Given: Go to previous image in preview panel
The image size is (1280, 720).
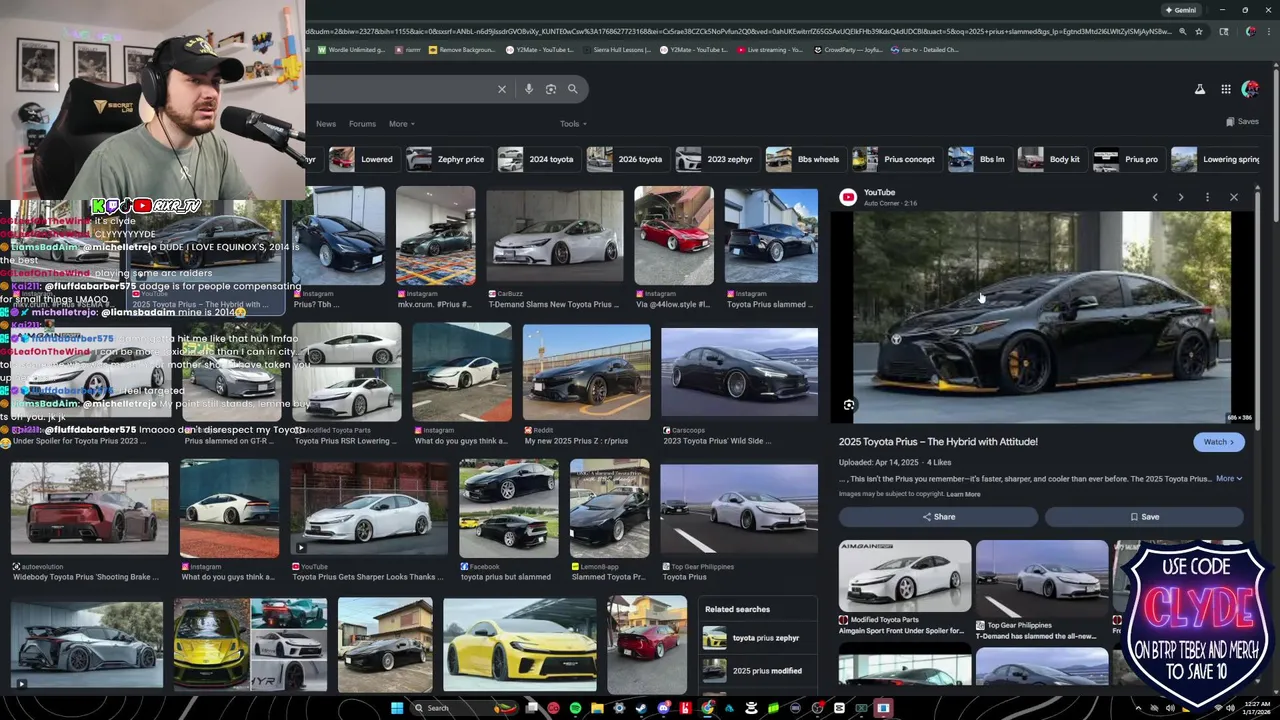Looking at the screenshot, I should click(1155, 197).
